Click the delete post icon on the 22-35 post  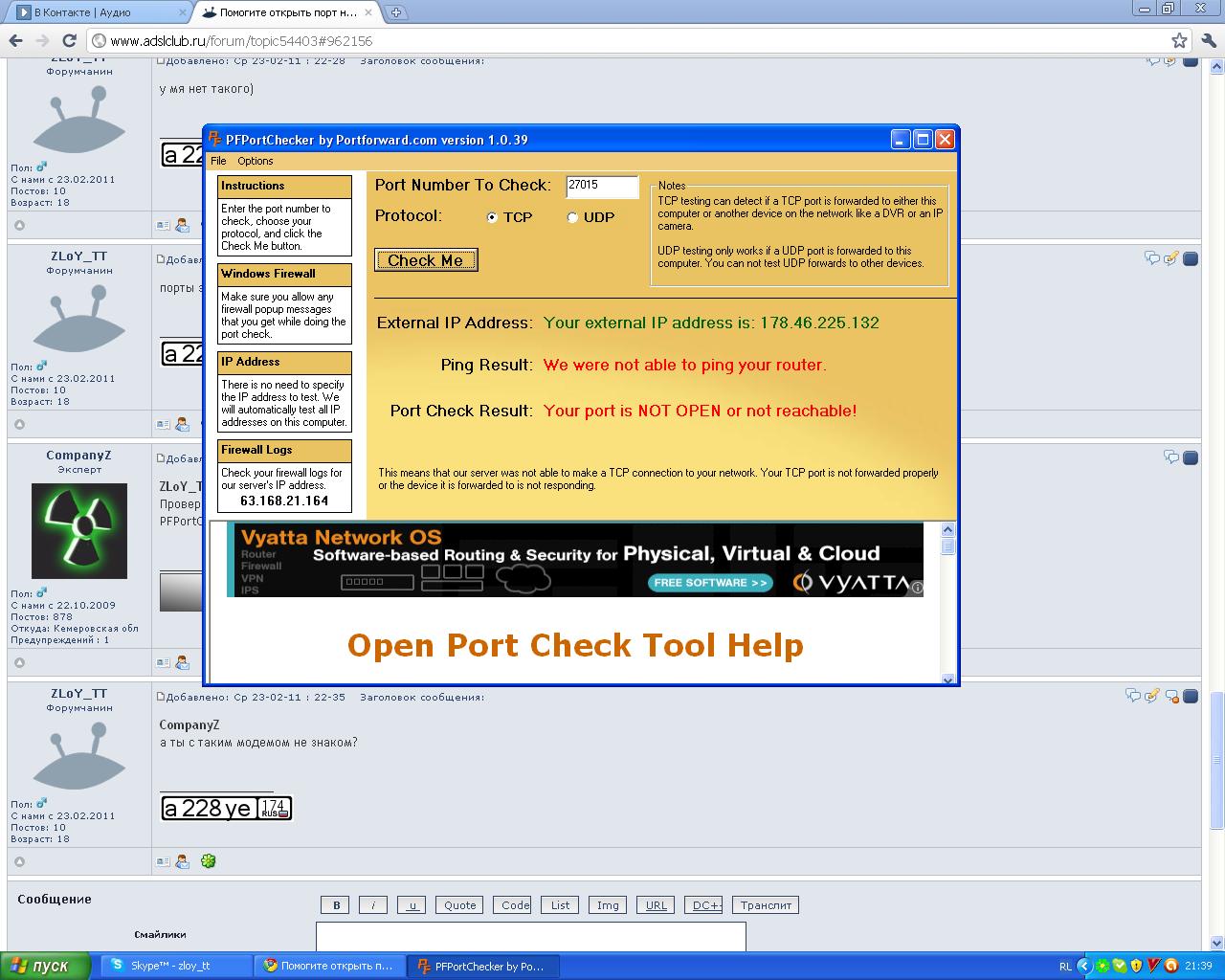click(1171, 696)
